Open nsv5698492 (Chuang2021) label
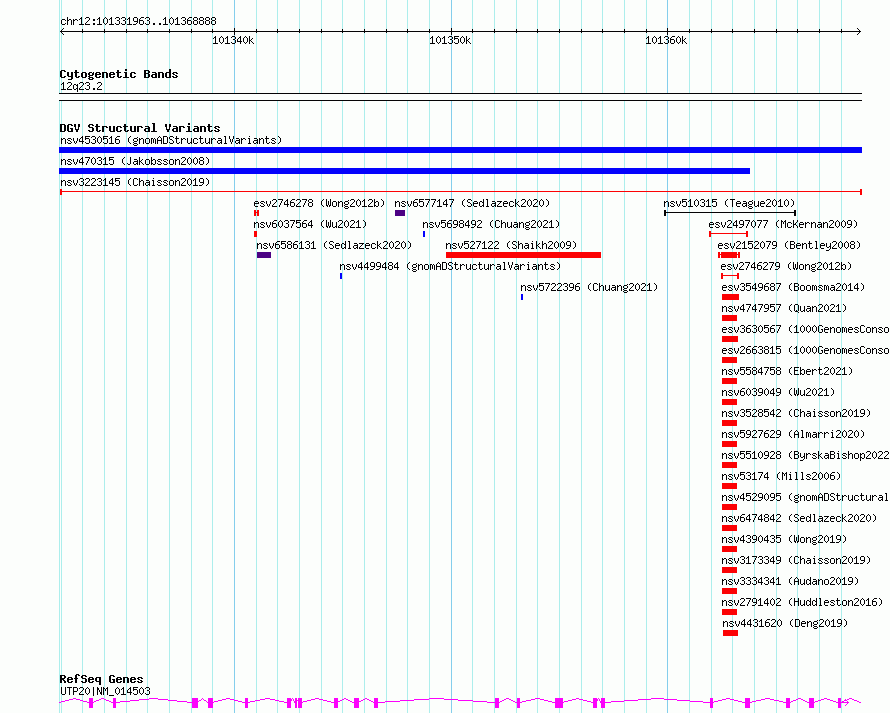 (x=491, y=224)
